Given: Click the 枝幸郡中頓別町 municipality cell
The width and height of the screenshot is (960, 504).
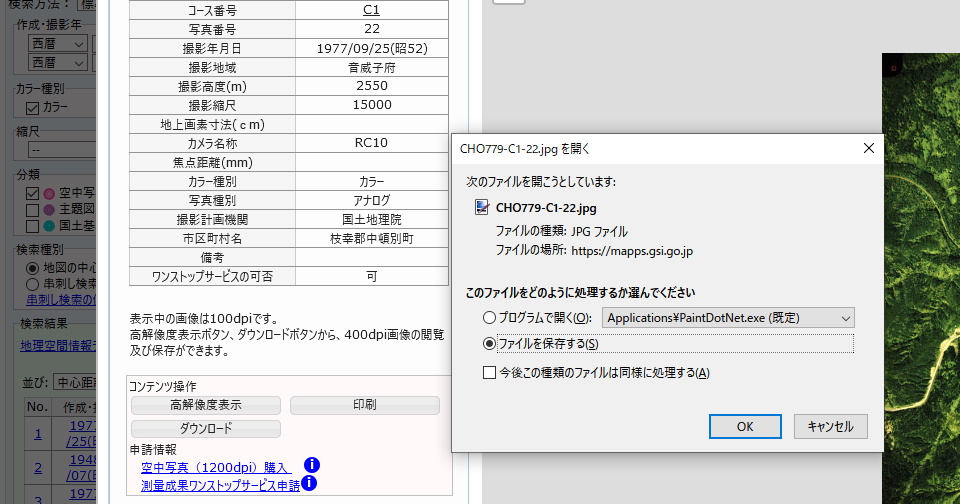Looking at the screenshot, I should [372, 238].
